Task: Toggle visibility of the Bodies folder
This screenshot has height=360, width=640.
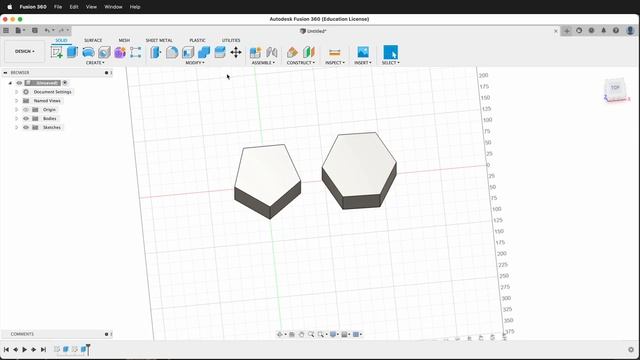Action: click(26, 119)
